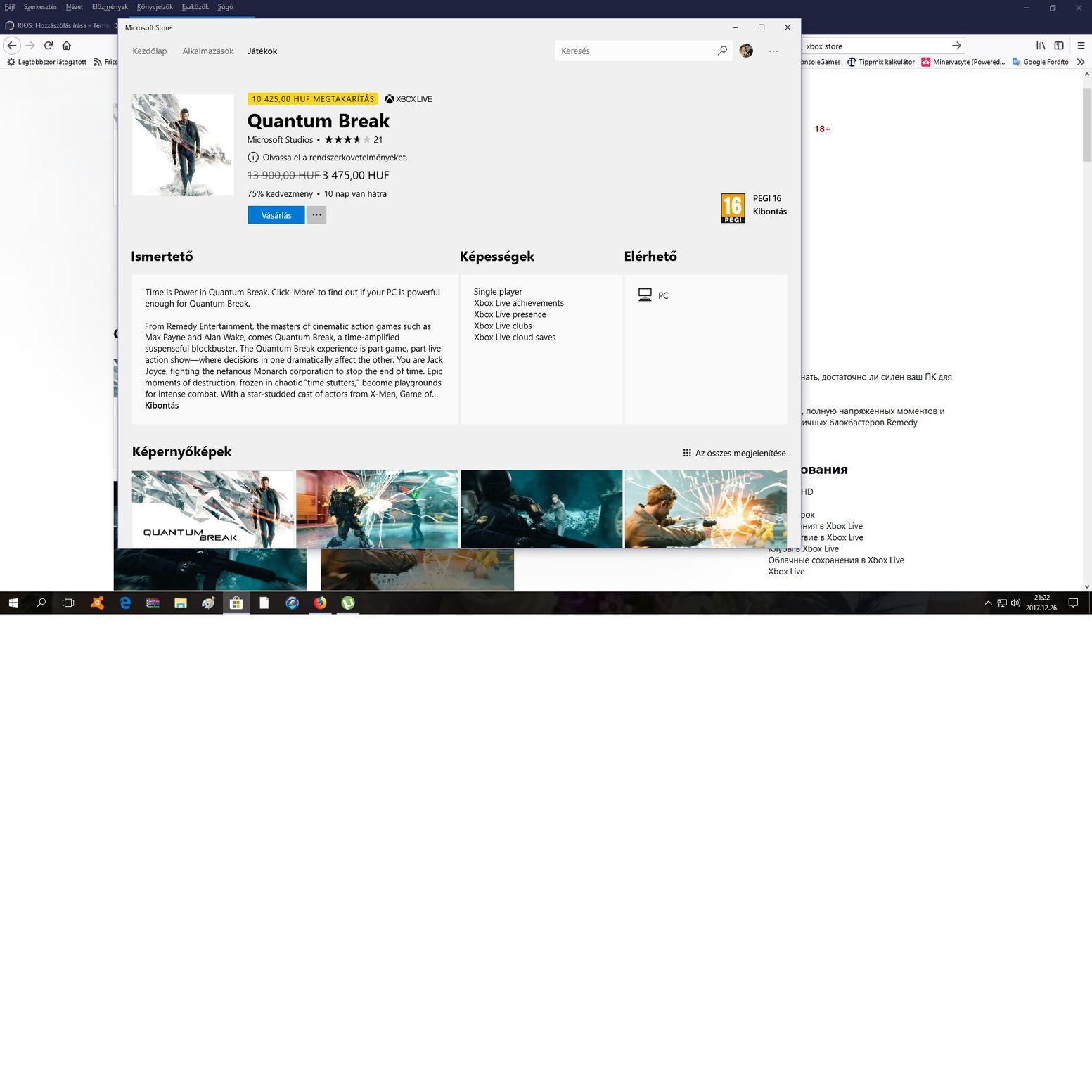The width and height of the screenshot is (1092, 1092).
Task: Select the RIOS Hozzászólás írása Firefox tab
Action: 60,25
